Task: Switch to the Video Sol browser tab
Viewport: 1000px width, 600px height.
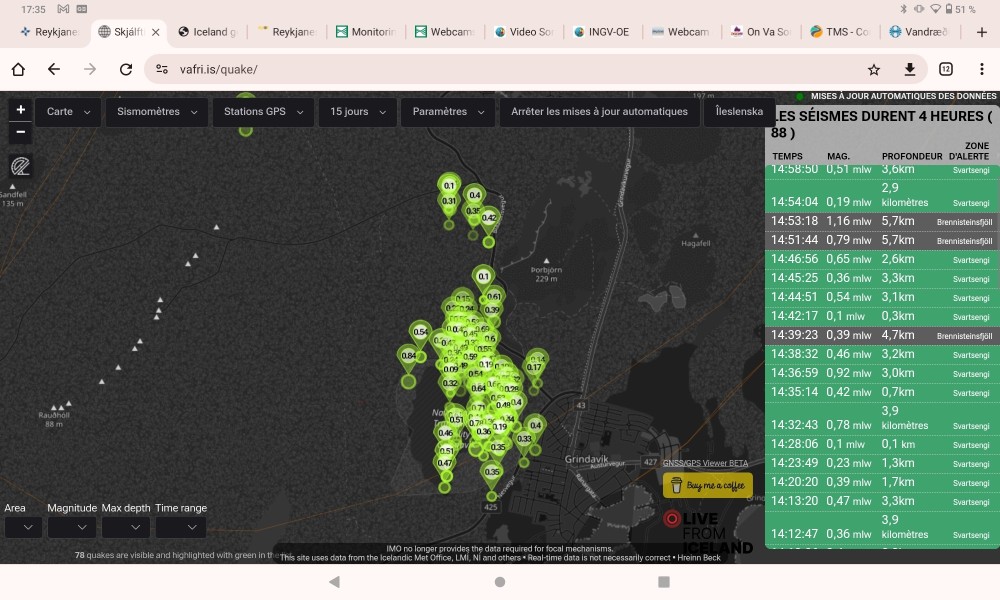Action: 525,32
